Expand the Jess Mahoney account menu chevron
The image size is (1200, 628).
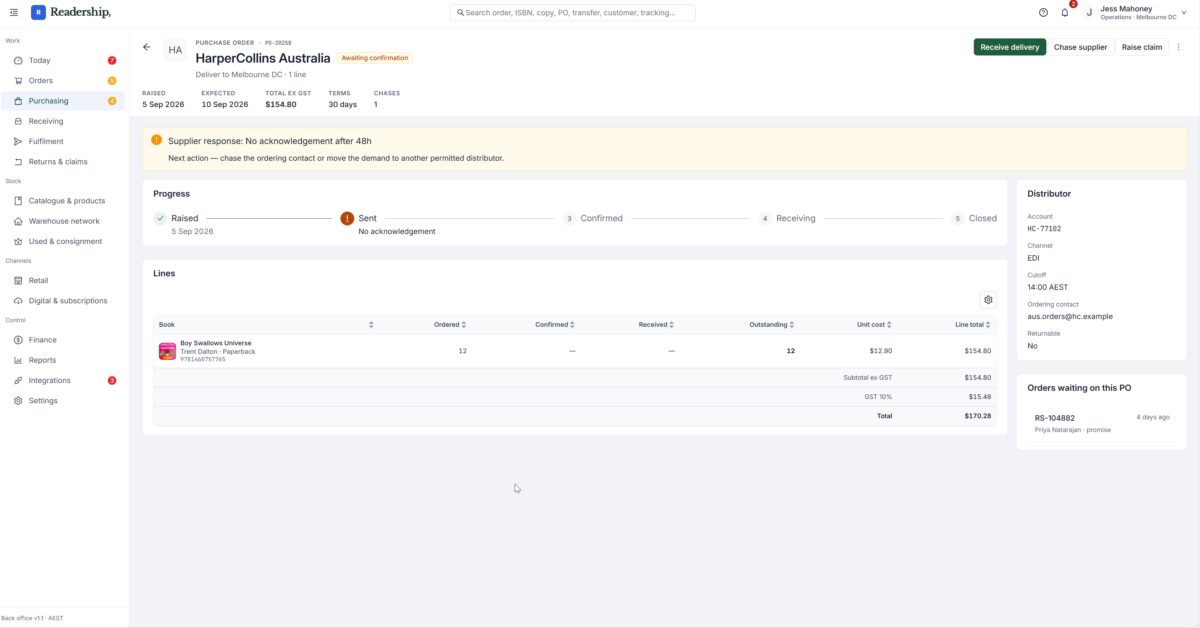coord(1185,13)
